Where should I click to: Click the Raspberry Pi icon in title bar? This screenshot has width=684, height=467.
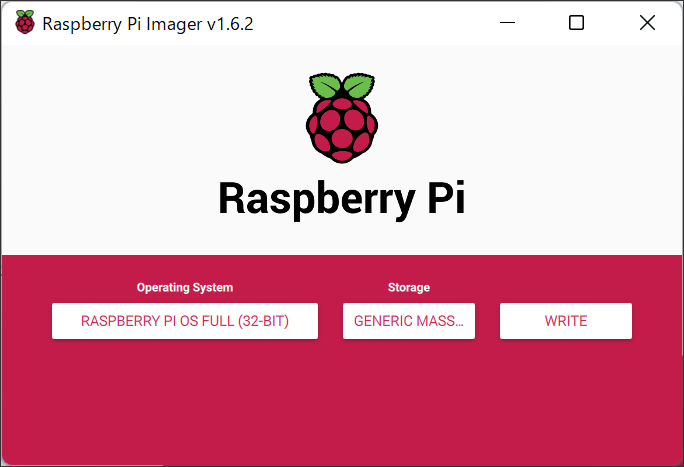pos(25,22)
